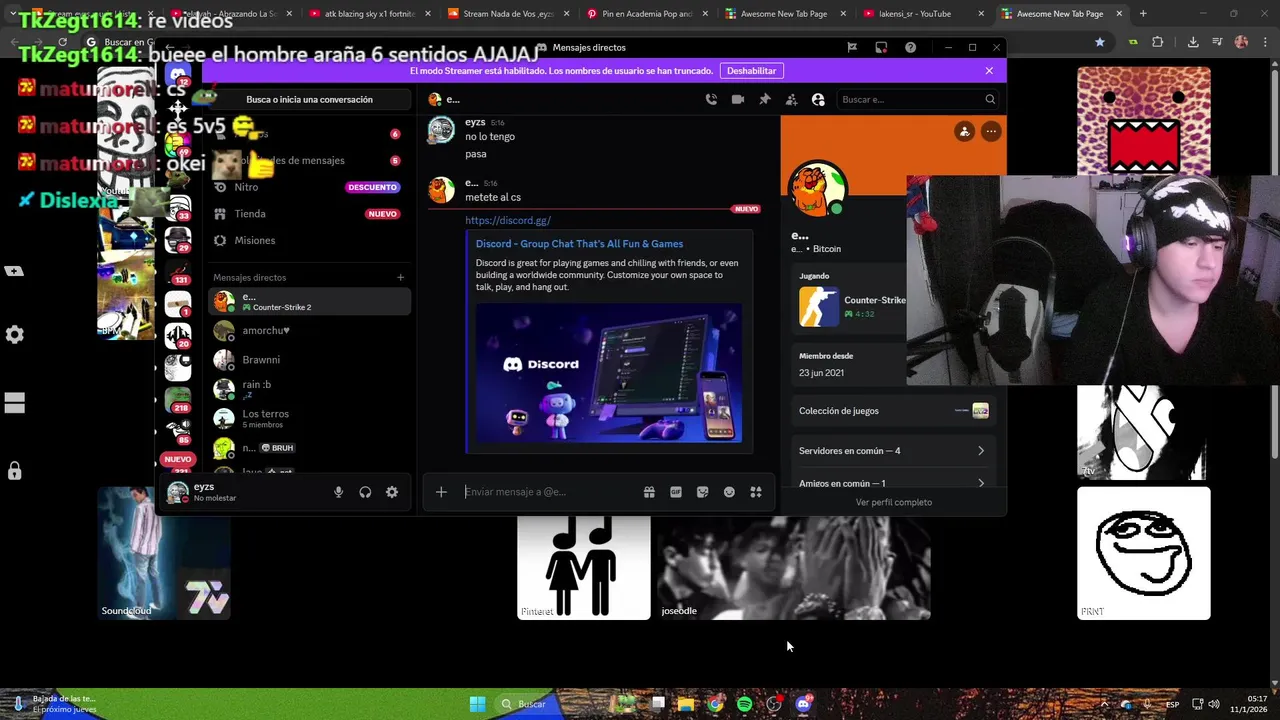Open the Misiones quests page
Image resolution: width=1280 pixels, height=720 pixels.
click(308, 240)
